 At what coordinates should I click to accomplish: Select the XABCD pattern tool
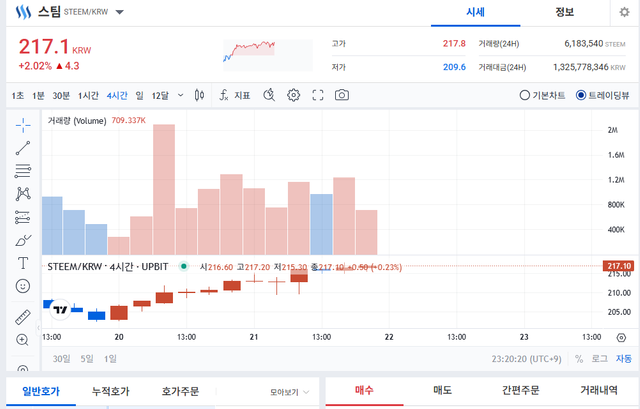coord(23,194)
